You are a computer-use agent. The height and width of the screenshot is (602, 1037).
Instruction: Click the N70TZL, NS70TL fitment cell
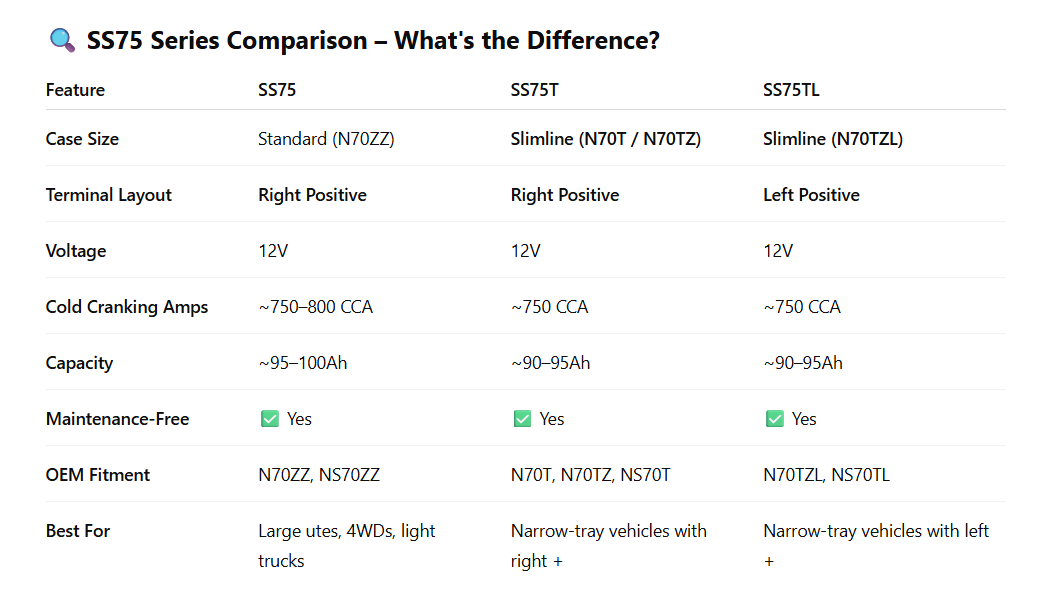click(x=826, y=475)
